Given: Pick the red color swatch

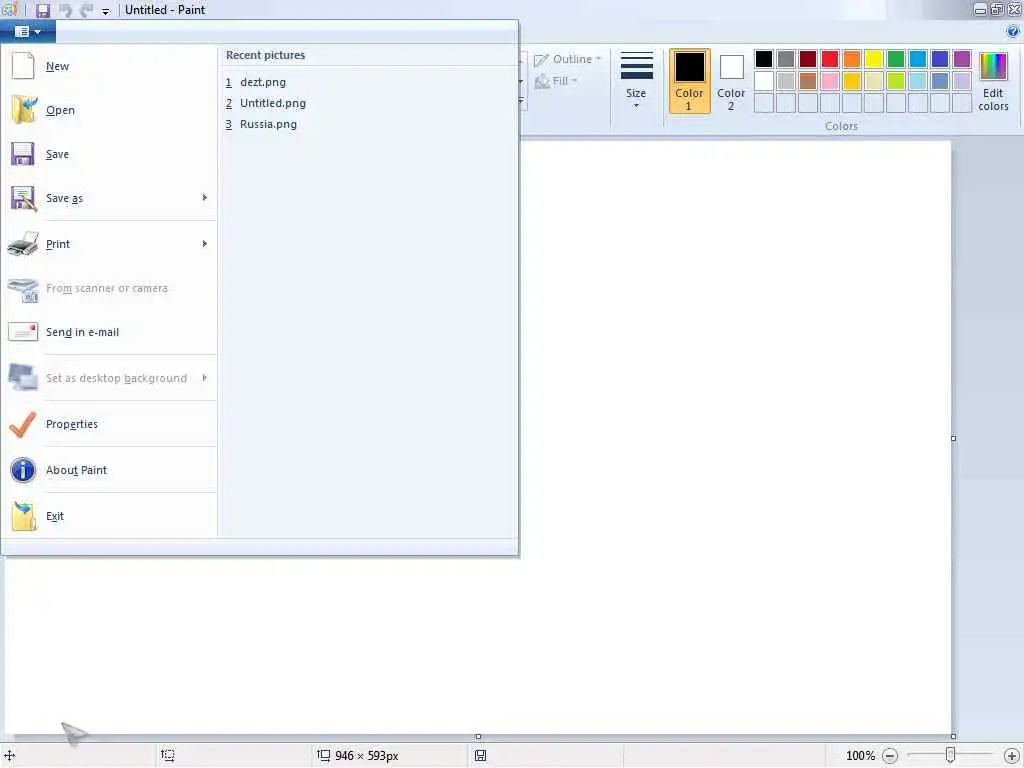Looking at the screenshot, I should click(x=829, y=59).
